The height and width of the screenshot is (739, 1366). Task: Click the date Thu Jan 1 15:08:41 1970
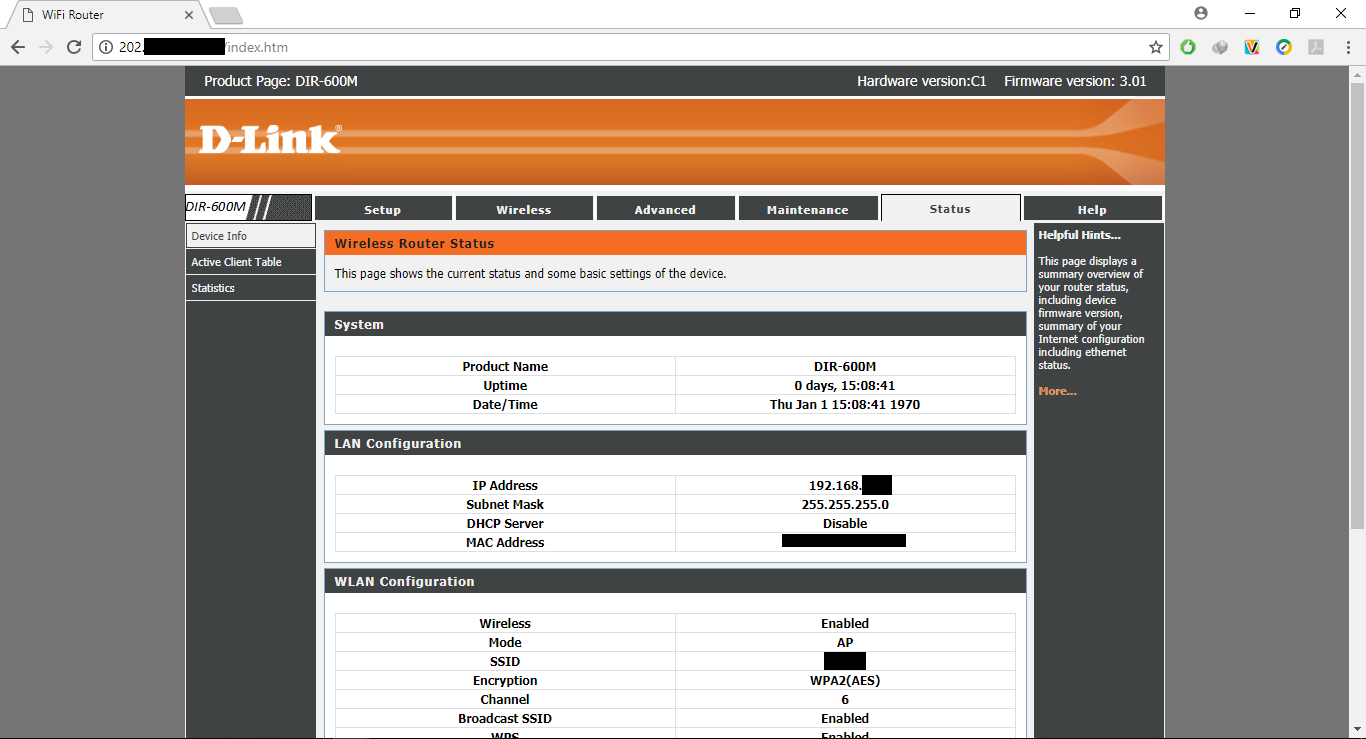pyautogui.click(x=845, y=405)
